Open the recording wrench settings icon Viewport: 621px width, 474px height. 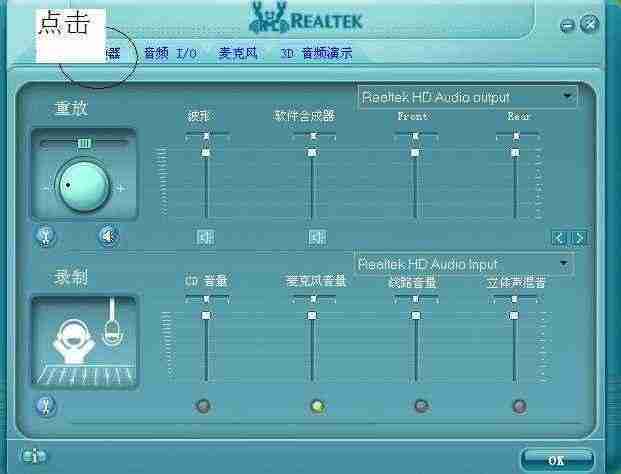click(46, 406)
